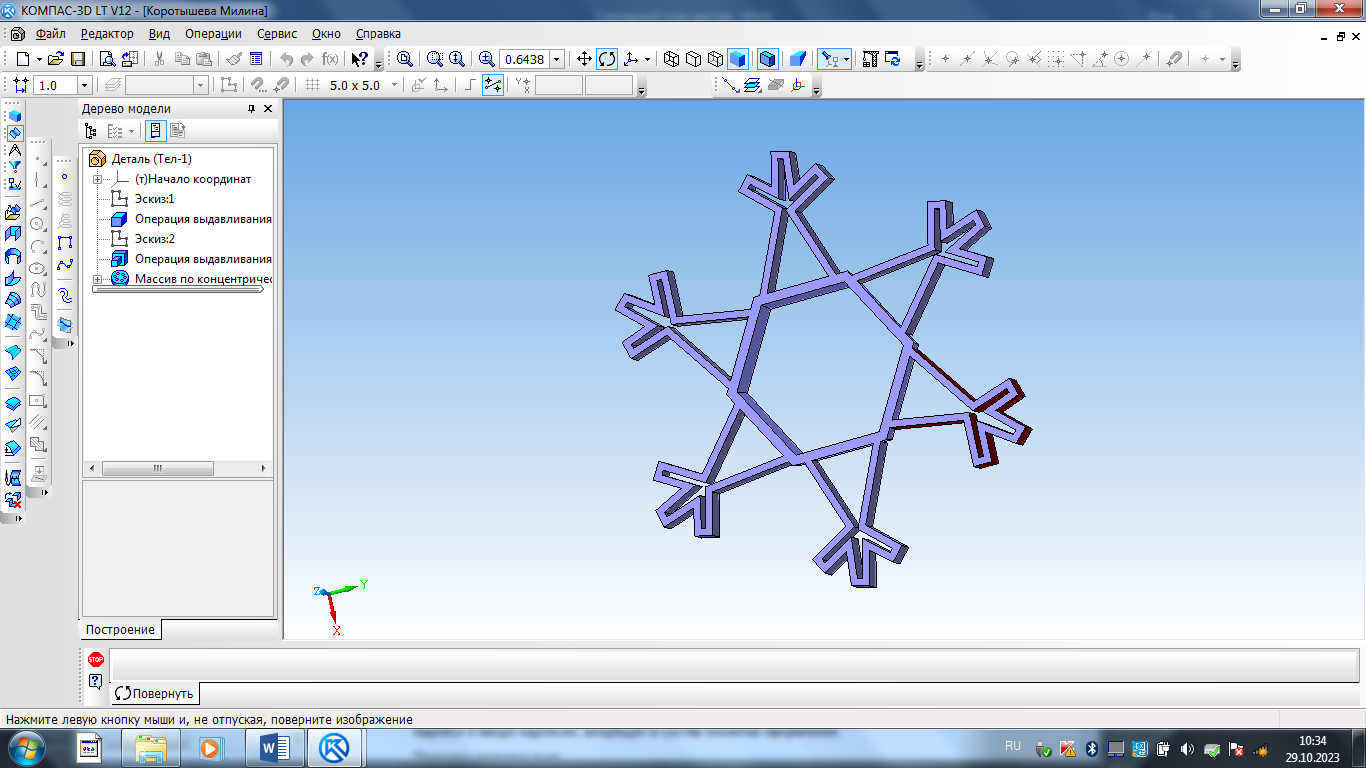Click the model tree horizontal scrollbar
Screen dimensions: 1366x768
157,468
